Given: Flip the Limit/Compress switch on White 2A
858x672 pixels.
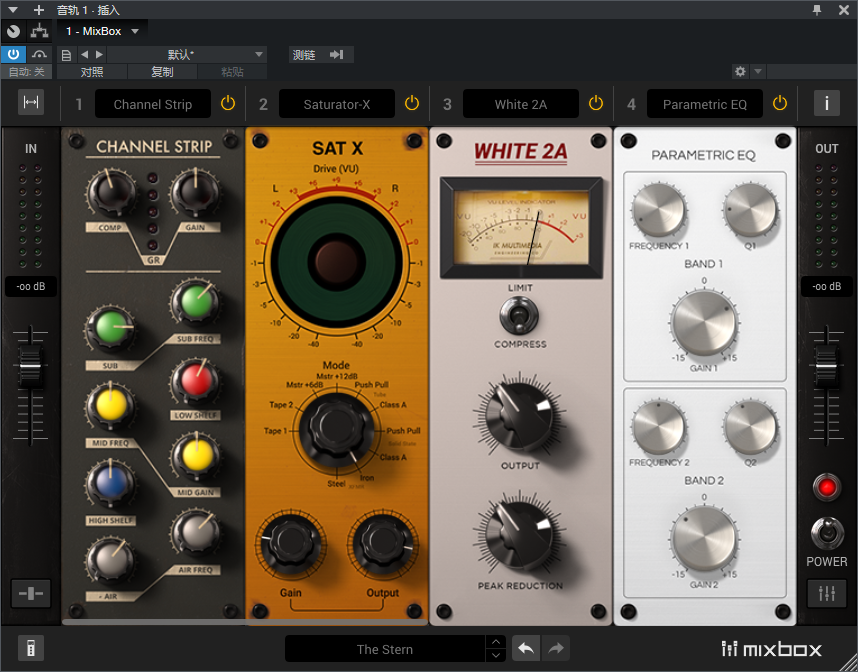Looking at the screenshot, I should [519, 316].
